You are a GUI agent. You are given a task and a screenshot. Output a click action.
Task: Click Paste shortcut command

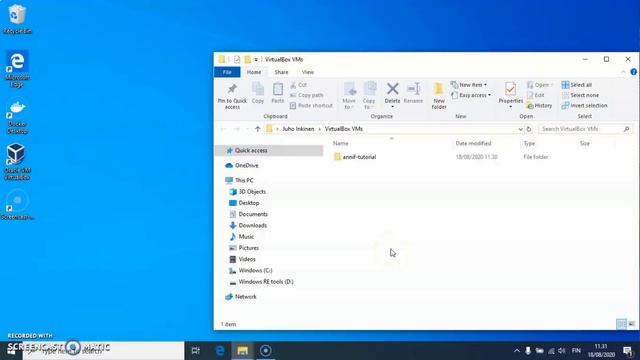[311, 105]
